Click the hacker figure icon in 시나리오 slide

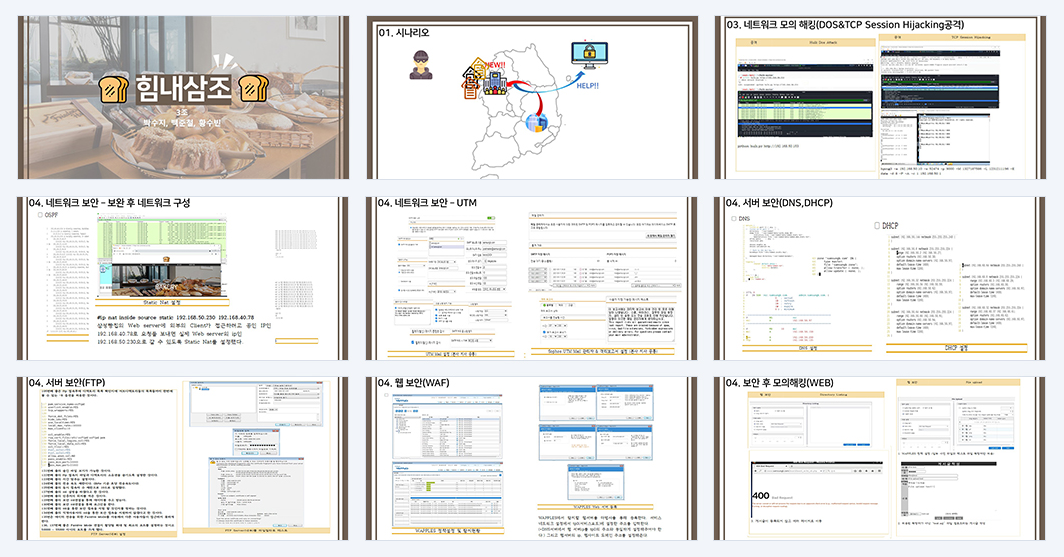421,65
